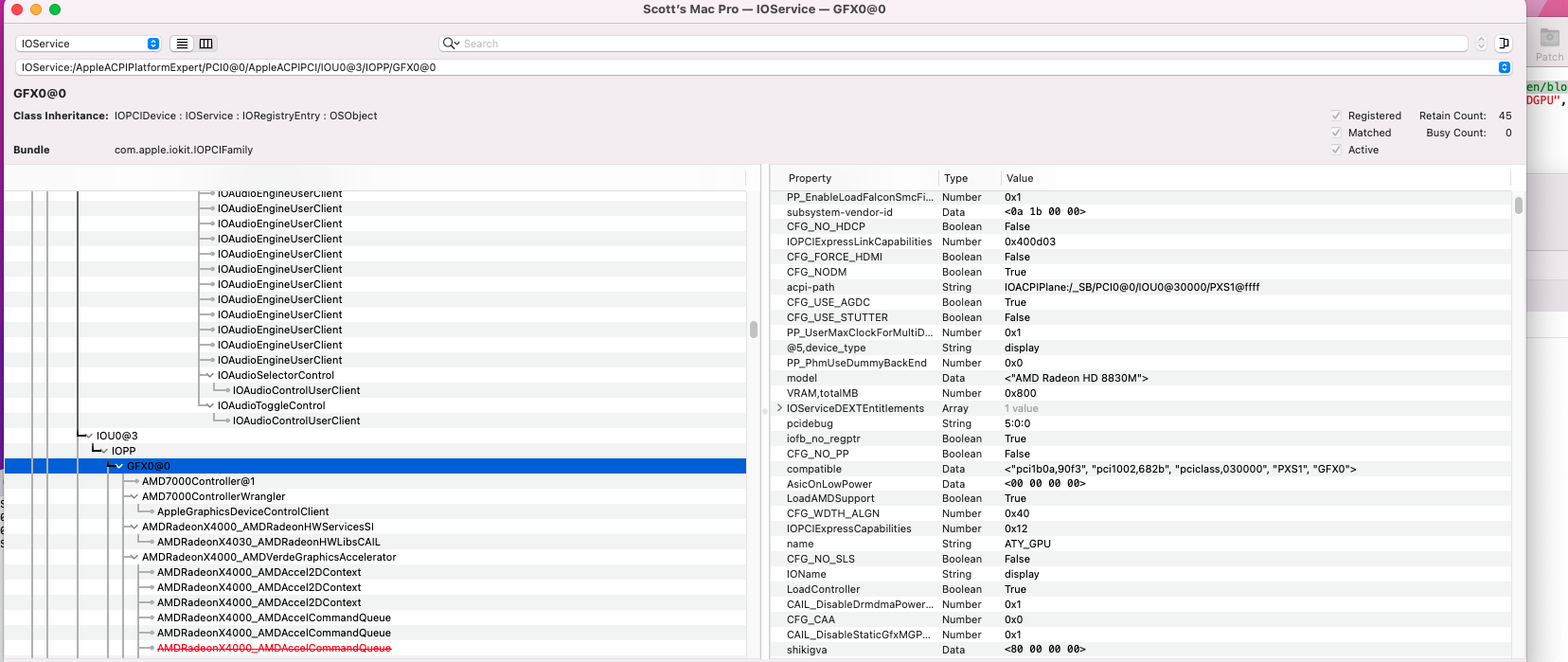Sort by the Value column header
Image resolution: width=1568 pixels, height=662 pixels.
click(x=1020, y=178)
